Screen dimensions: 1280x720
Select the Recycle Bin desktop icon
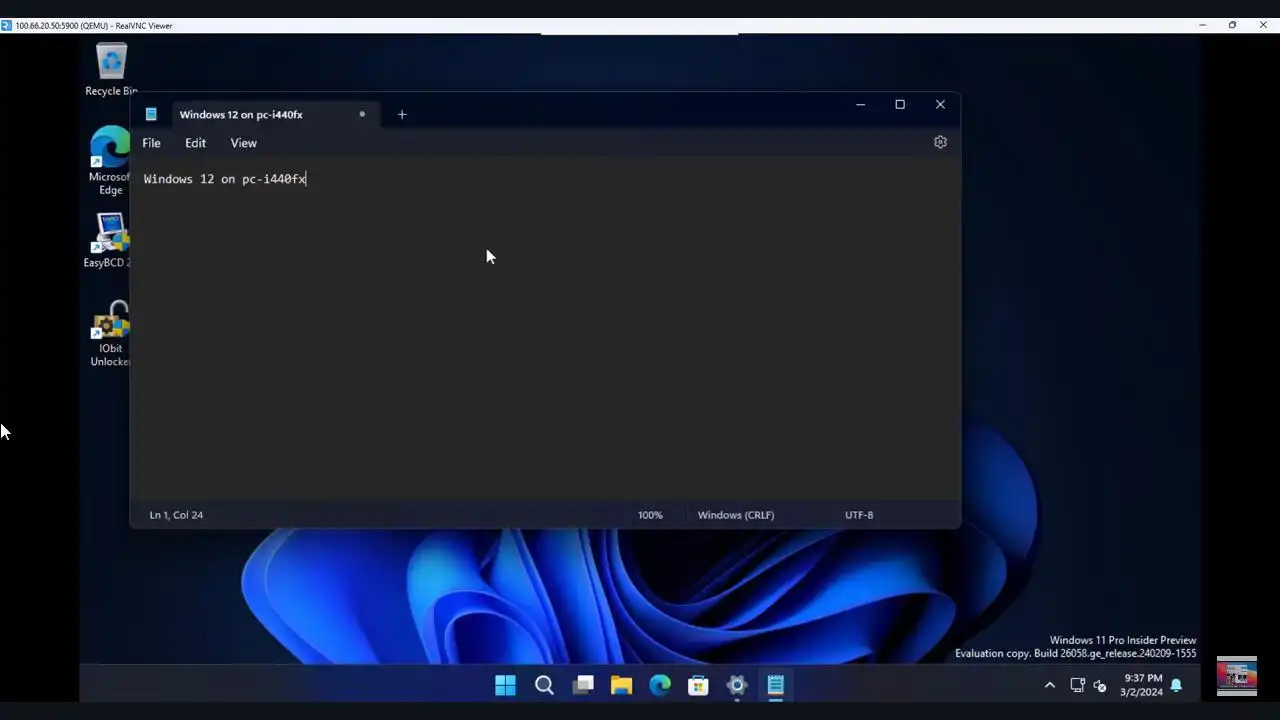(x=111, y=69)
